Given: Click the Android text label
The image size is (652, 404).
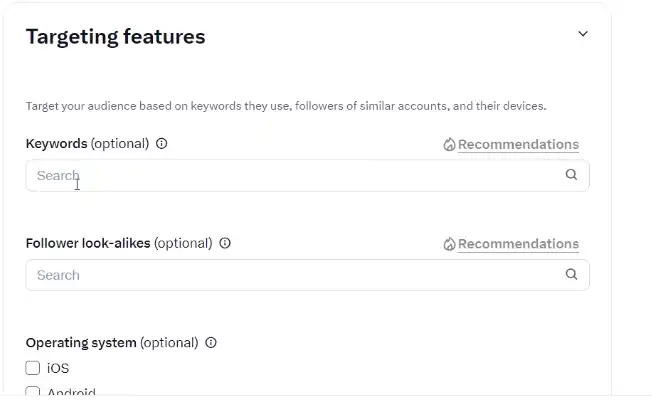Looking at the screenshot, I should click(x=71, y=392).
